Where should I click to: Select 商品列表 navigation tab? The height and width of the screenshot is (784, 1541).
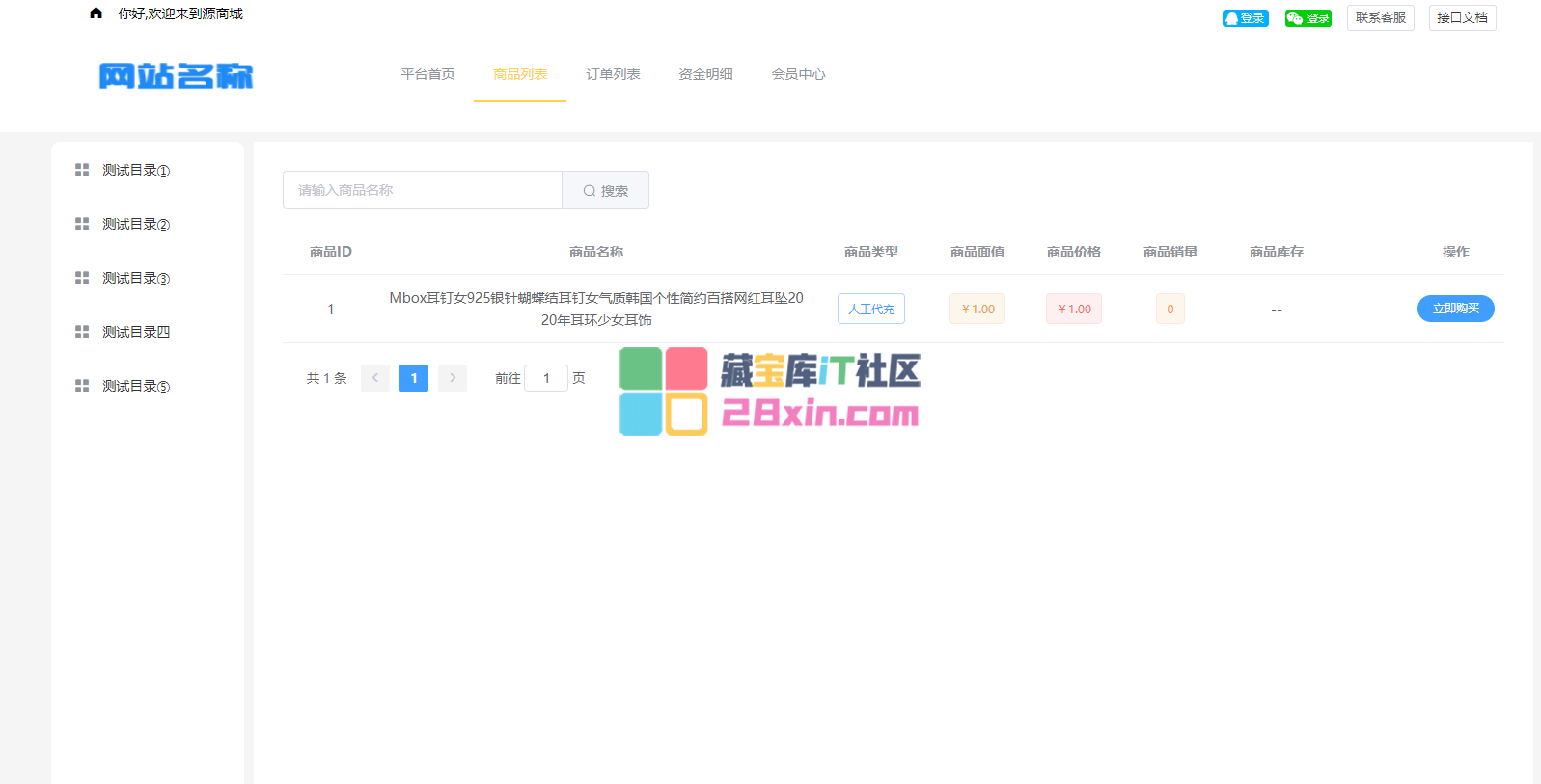point(520,74)
